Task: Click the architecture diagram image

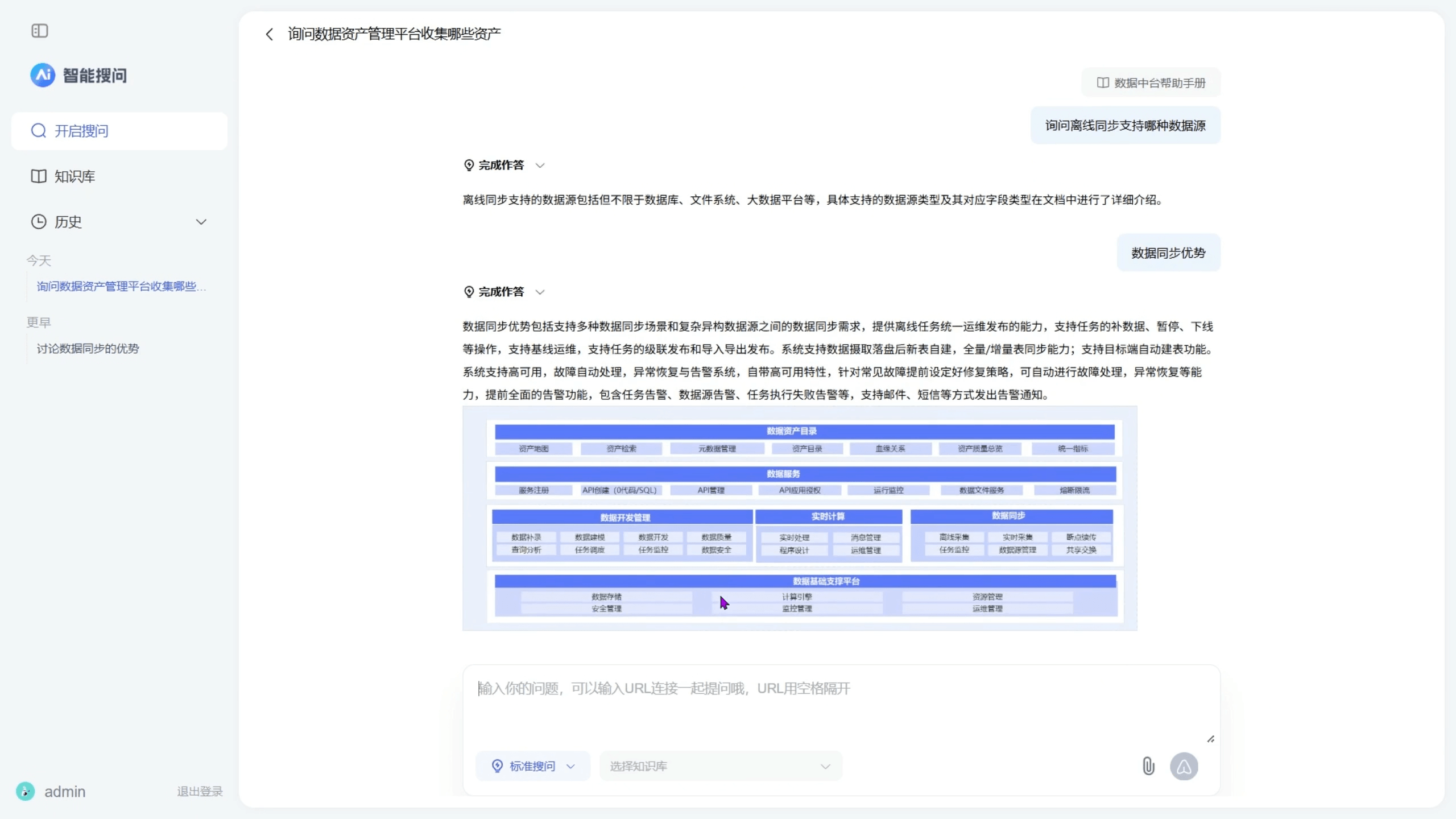Action: [x=799, y=518]
